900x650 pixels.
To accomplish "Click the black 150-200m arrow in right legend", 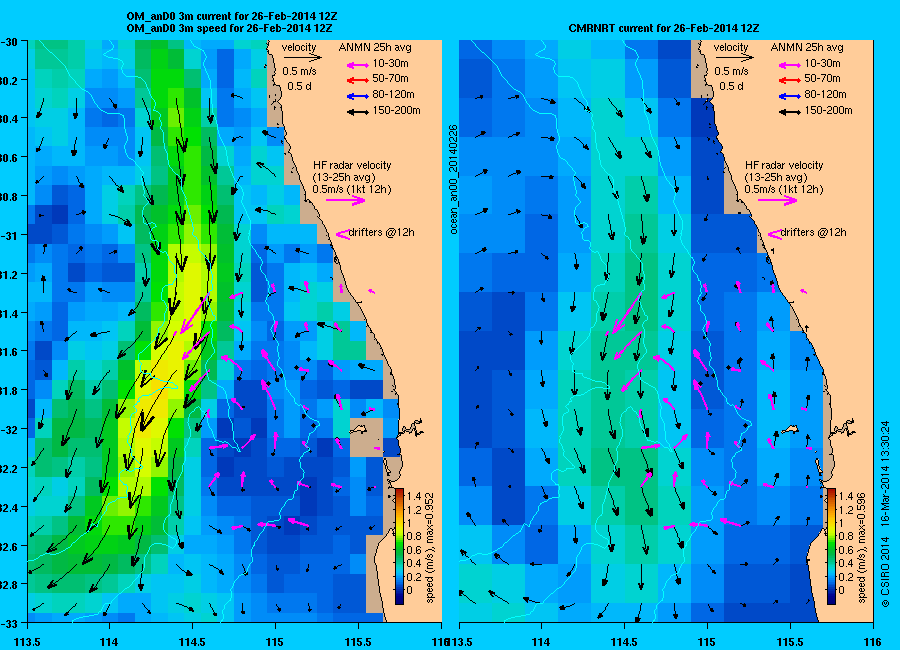I will (790, 112).
